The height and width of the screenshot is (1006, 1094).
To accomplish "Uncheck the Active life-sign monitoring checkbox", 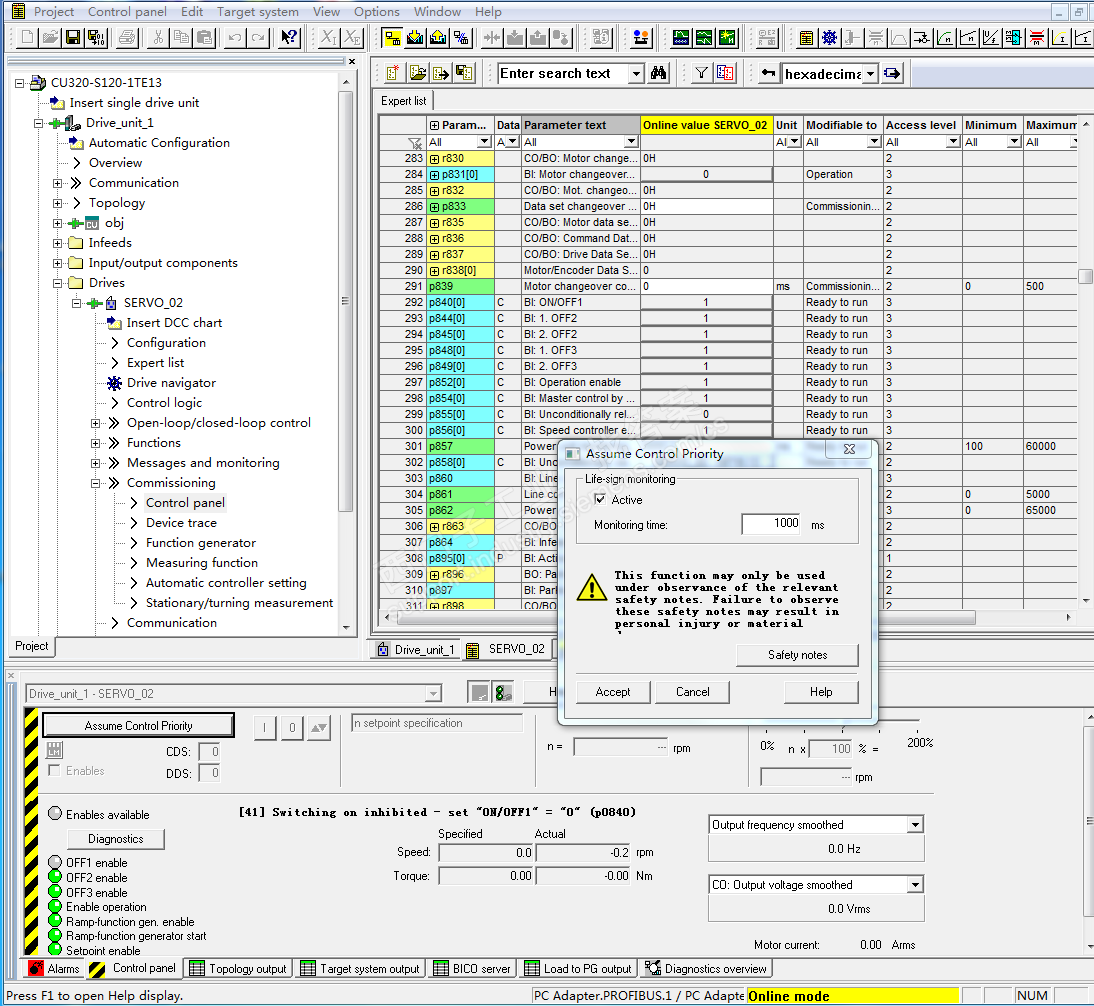I will (600, 499).
